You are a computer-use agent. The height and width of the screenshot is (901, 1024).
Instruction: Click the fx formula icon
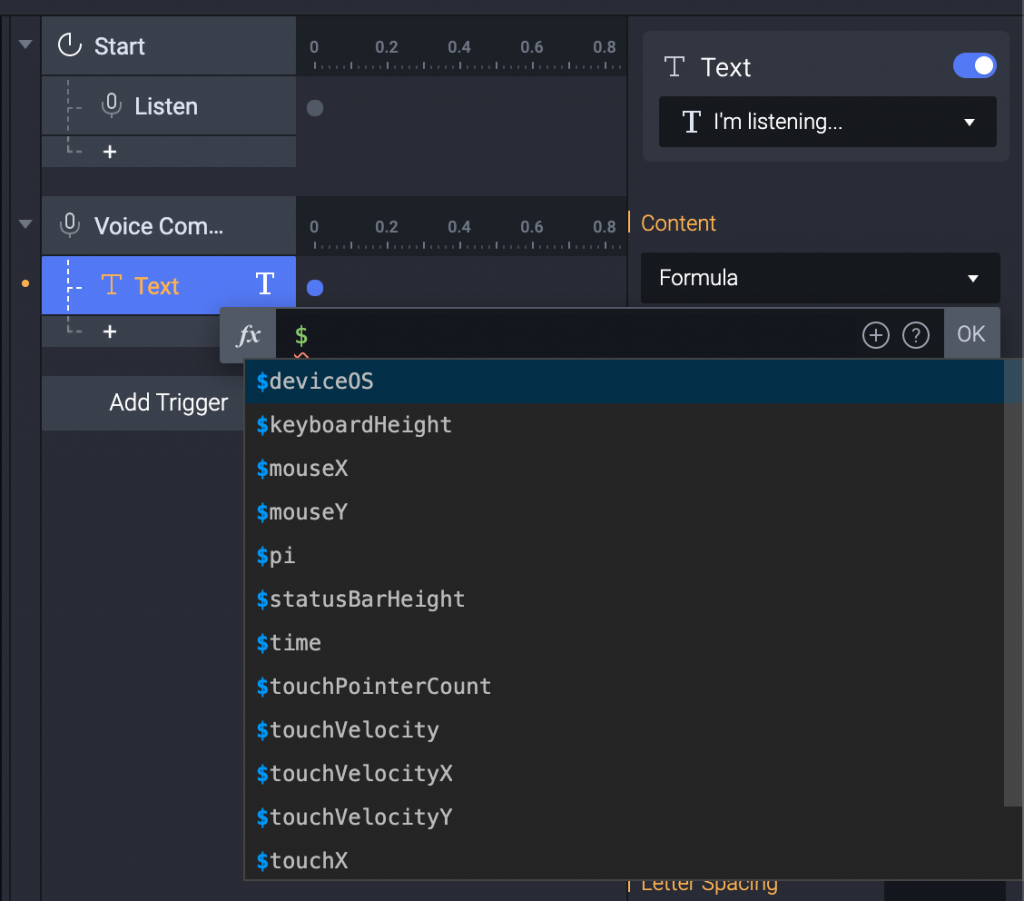[248, 336]
